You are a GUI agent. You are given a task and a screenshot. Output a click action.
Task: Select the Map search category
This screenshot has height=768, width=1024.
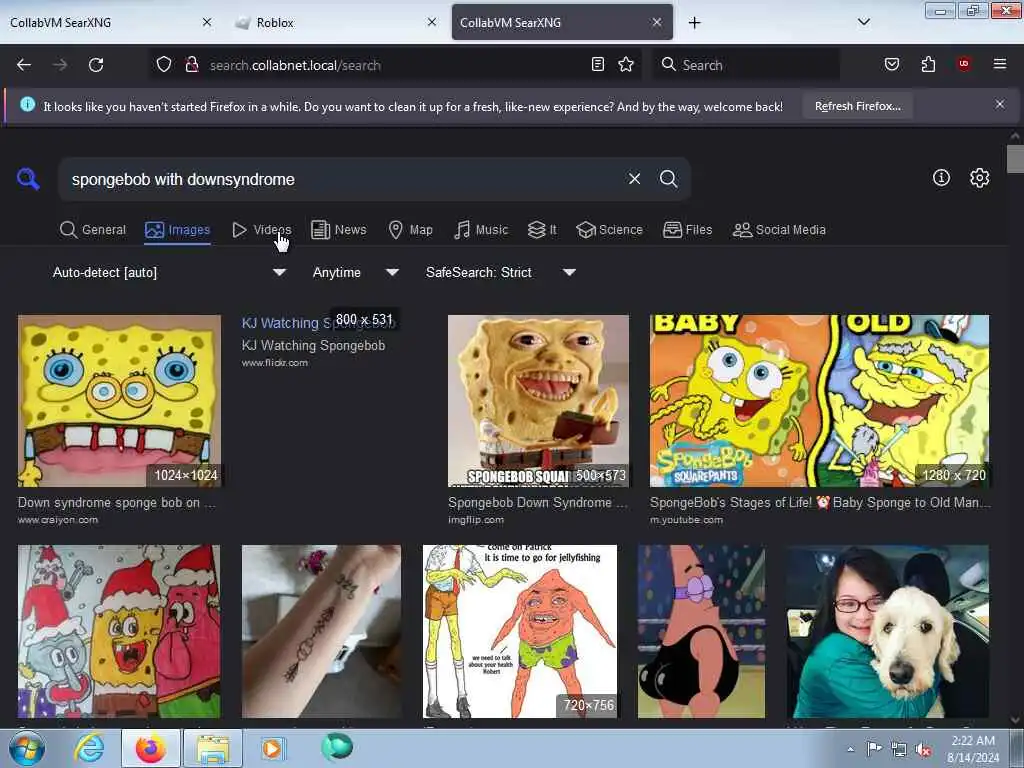coord(410,230)
